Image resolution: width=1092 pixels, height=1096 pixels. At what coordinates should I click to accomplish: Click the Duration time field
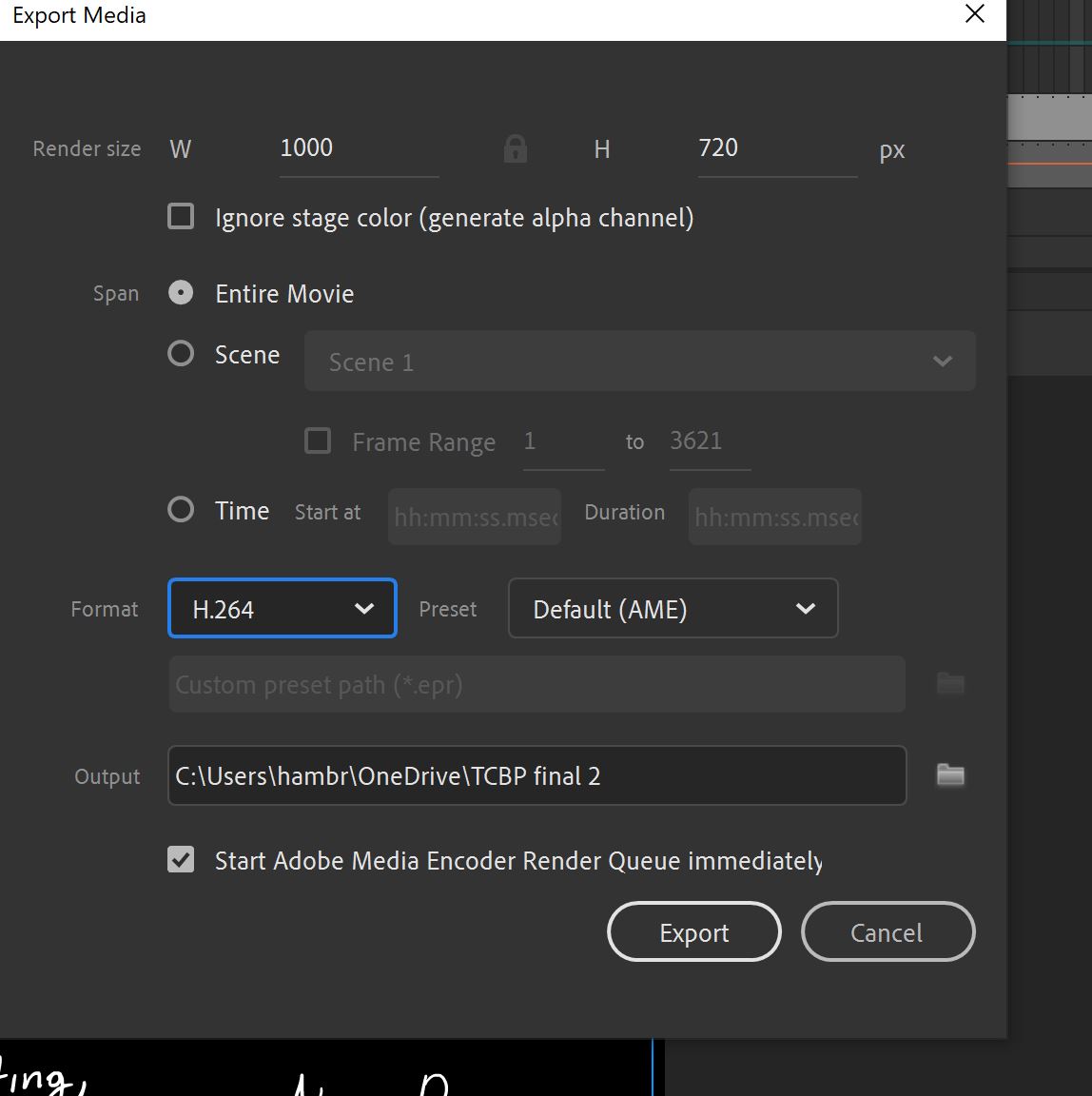tap(774, 516)
